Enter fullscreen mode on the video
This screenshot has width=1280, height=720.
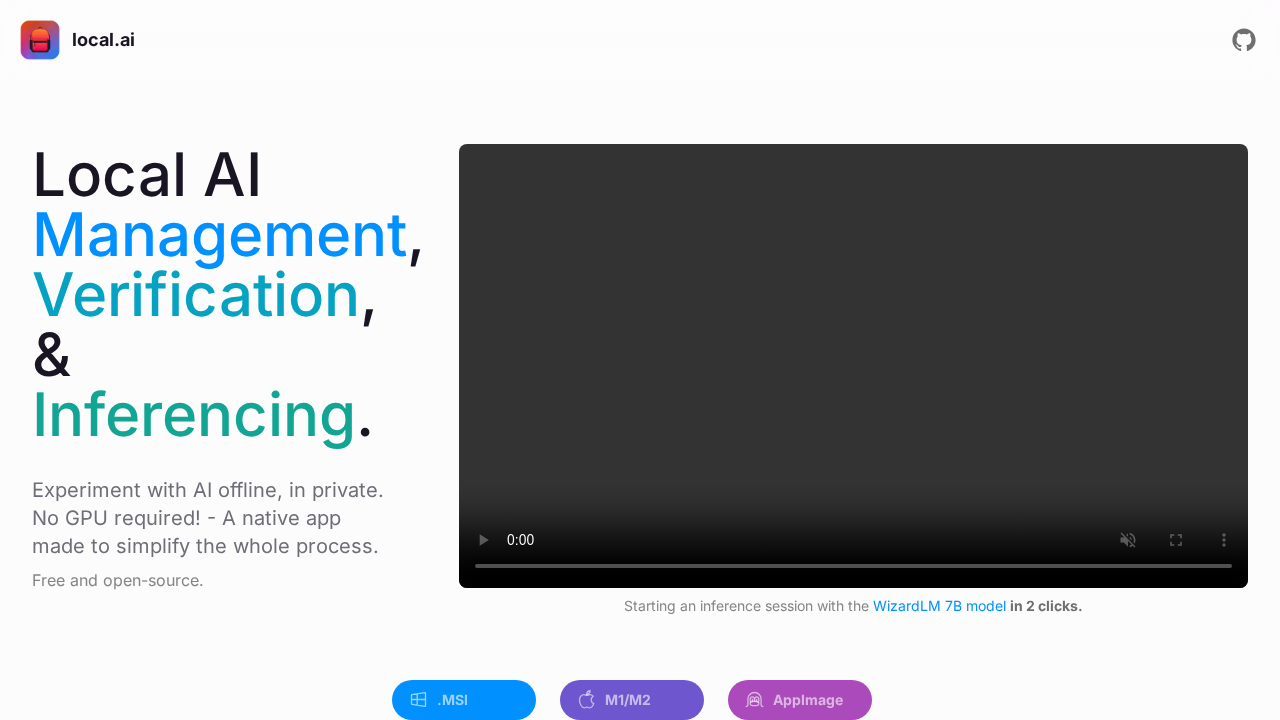pos(1176,540)
